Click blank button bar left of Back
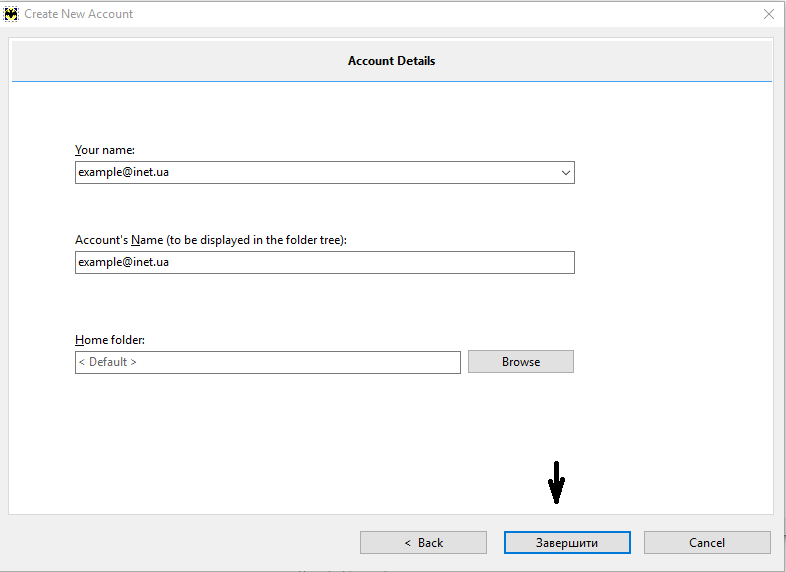Screen dimensions: 786x572 click(180, 542)
